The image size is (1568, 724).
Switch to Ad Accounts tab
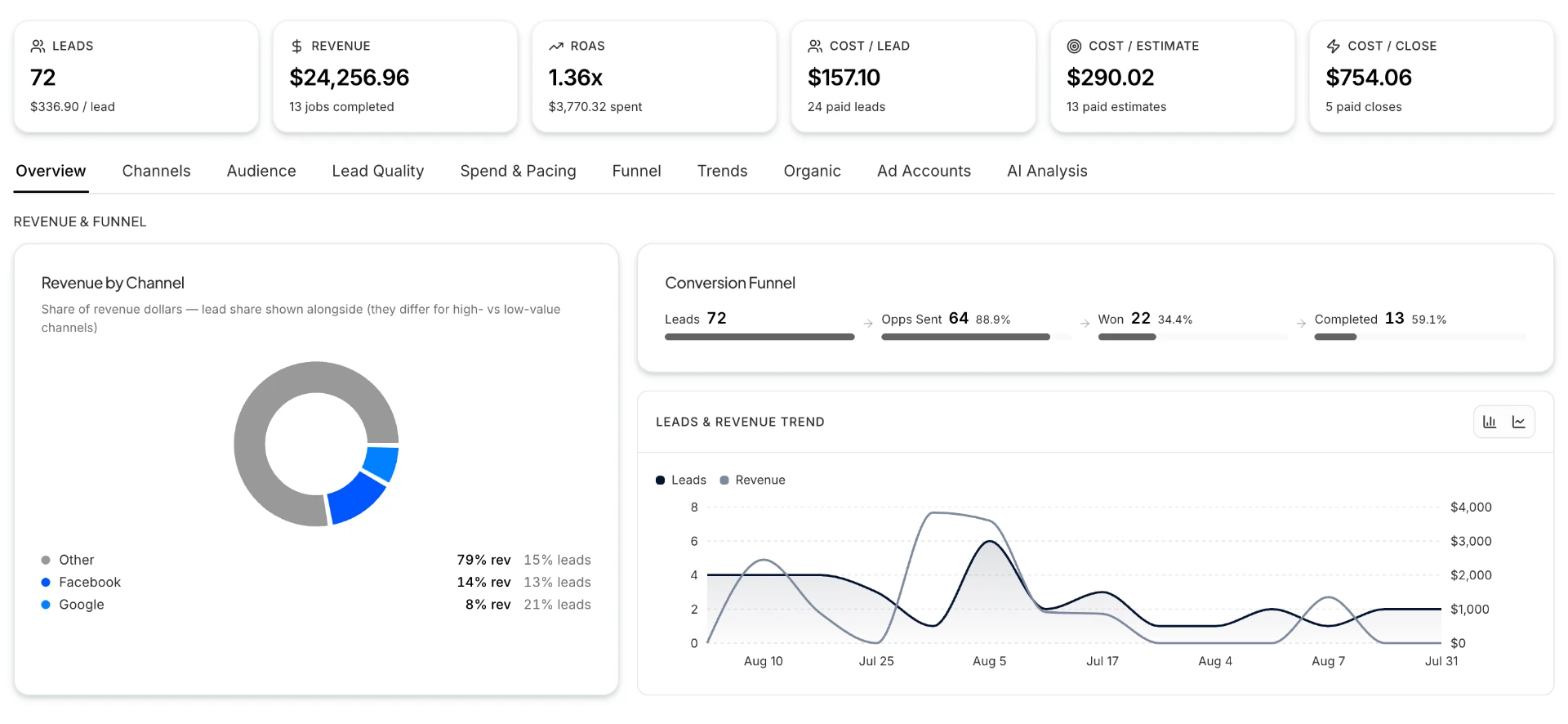[x=924, y=171]
